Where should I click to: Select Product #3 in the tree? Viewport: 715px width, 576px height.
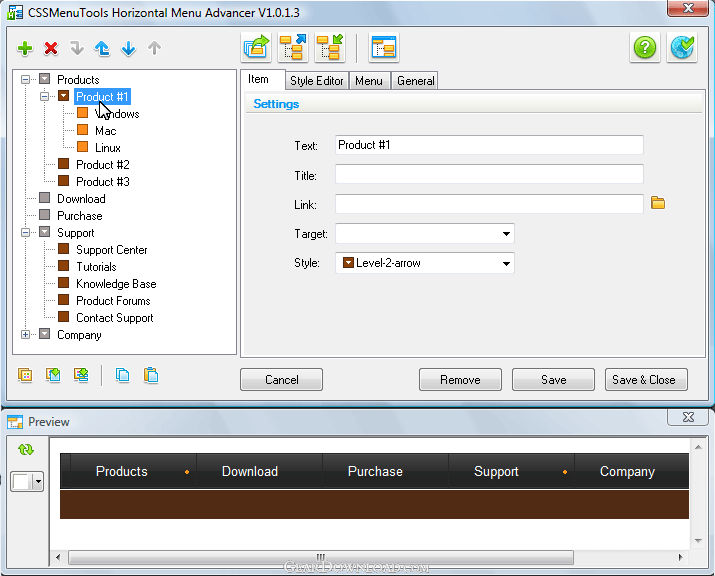103,182
